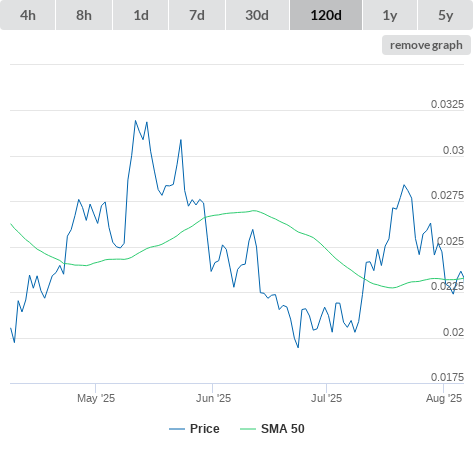Toggle the SMA 50 legend entry

pyautogui.click(x=283, y=429)
